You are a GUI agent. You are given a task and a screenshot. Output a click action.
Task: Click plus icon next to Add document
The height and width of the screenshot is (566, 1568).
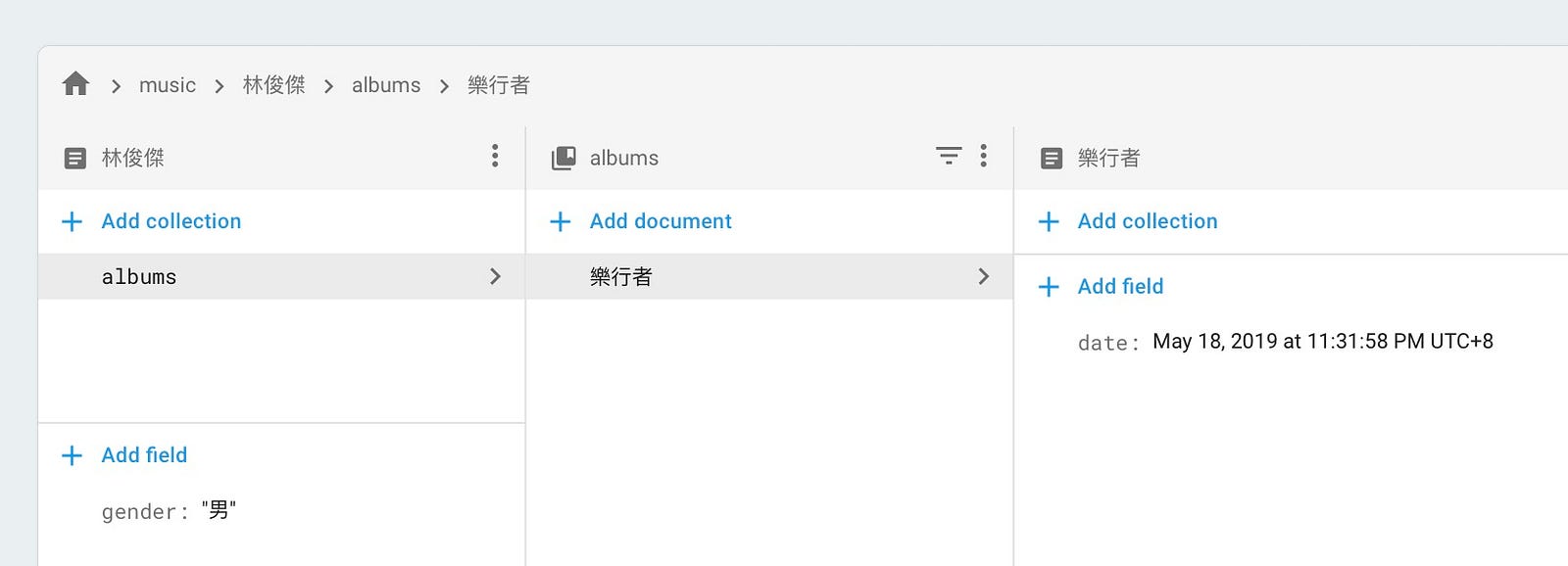click(x=561, y=221)
